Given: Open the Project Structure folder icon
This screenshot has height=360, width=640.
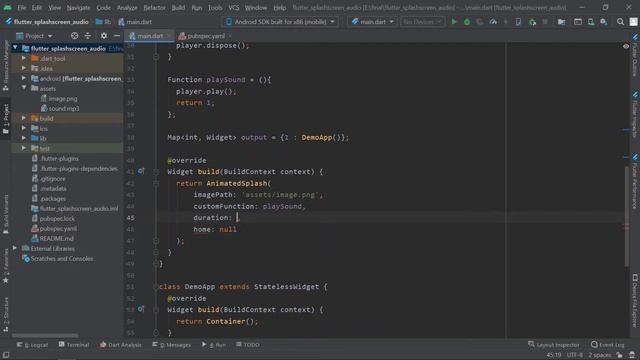Looking at the screenshot, I should (561, 22).
